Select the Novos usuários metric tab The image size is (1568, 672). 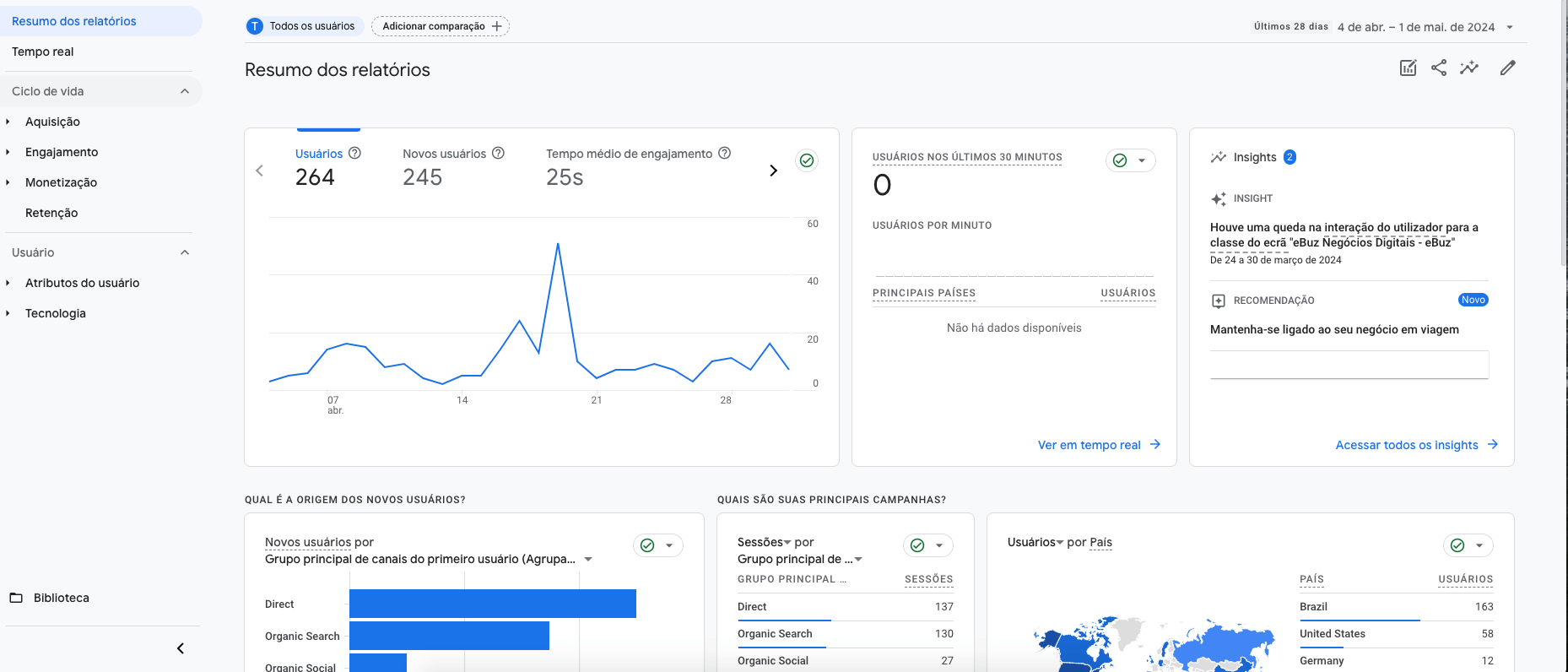tap(453, 167)
